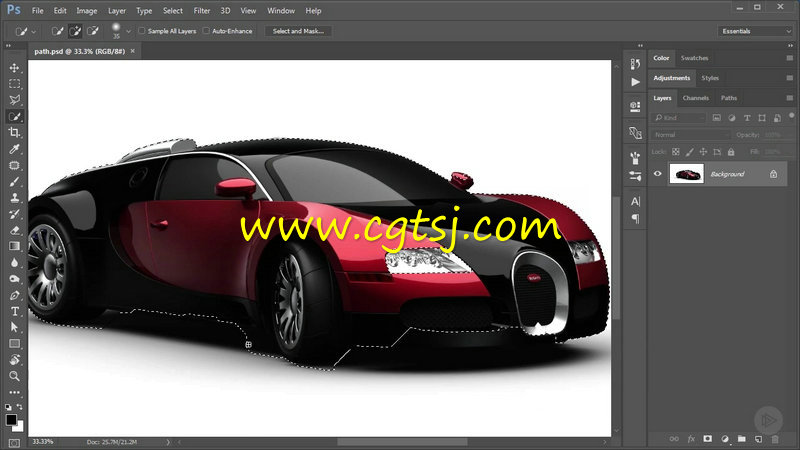Select the Polygonal Lasso tool

coord(14,100)
